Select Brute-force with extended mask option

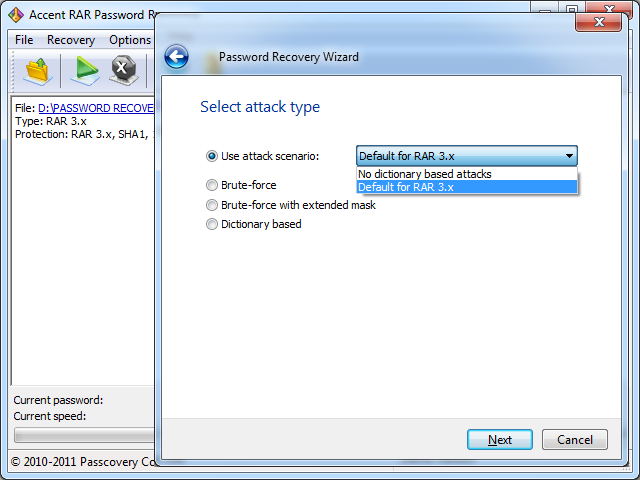[211, 205]
